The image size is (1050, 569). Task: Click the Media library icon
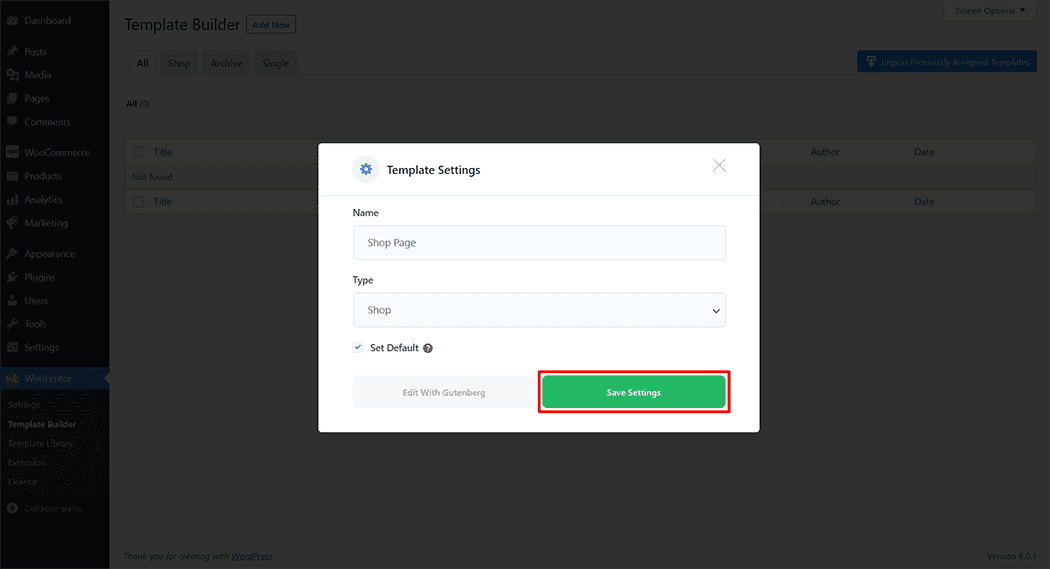12,75
